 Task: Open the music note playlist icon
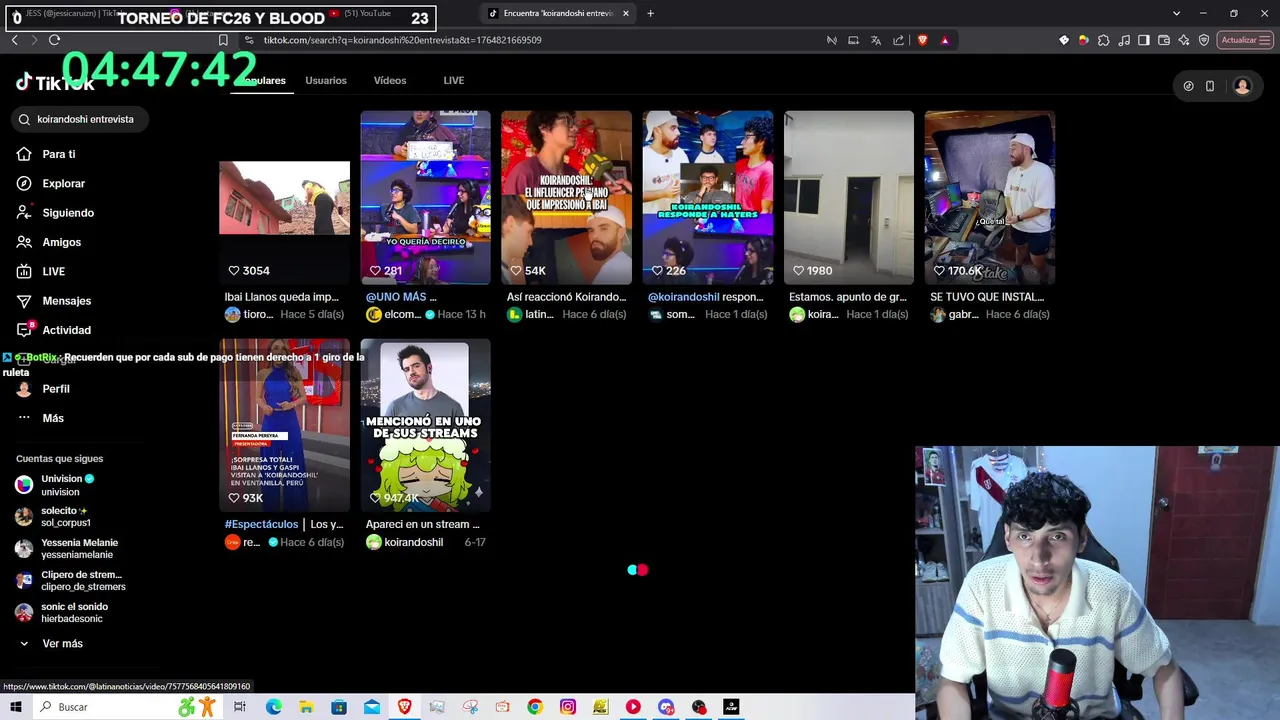1125,40
